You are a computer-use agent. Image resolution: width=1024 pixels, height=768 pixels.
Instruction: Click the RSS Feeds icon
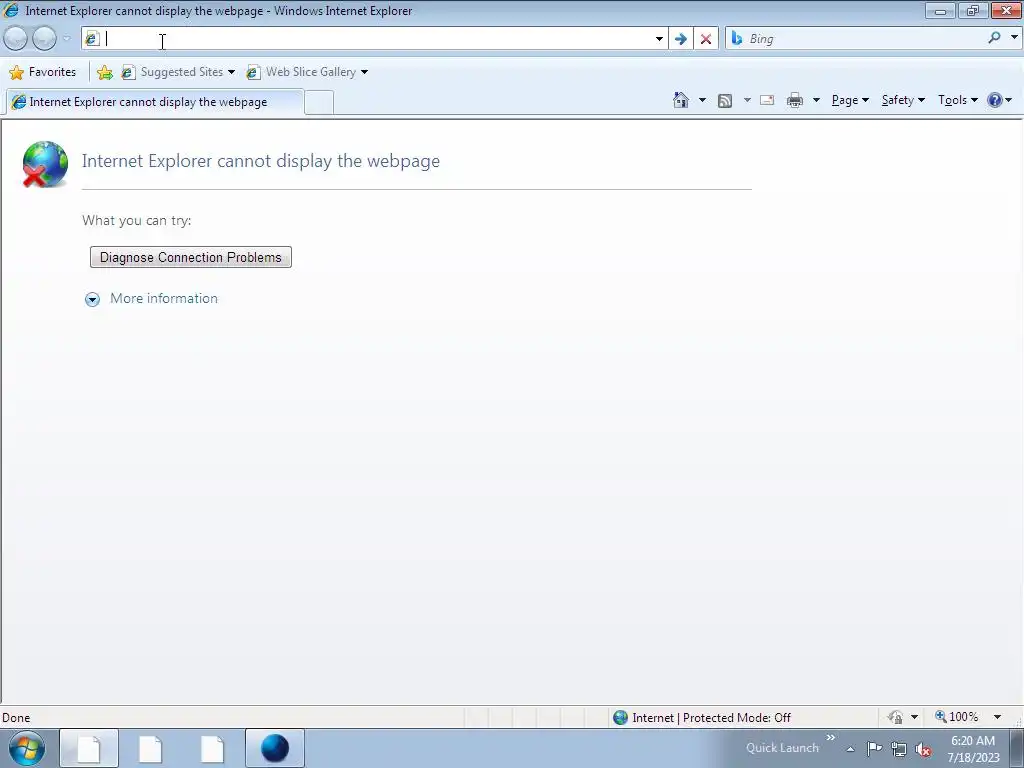tap(725, 100)
